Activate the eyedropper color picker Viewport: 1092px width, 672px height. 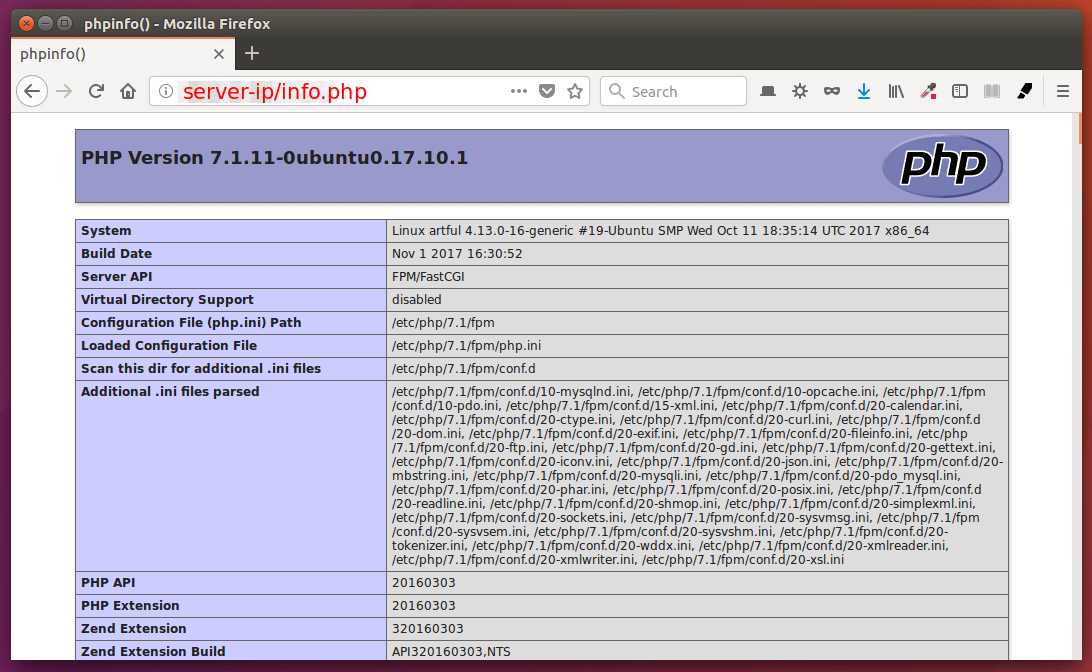point(928,92)
